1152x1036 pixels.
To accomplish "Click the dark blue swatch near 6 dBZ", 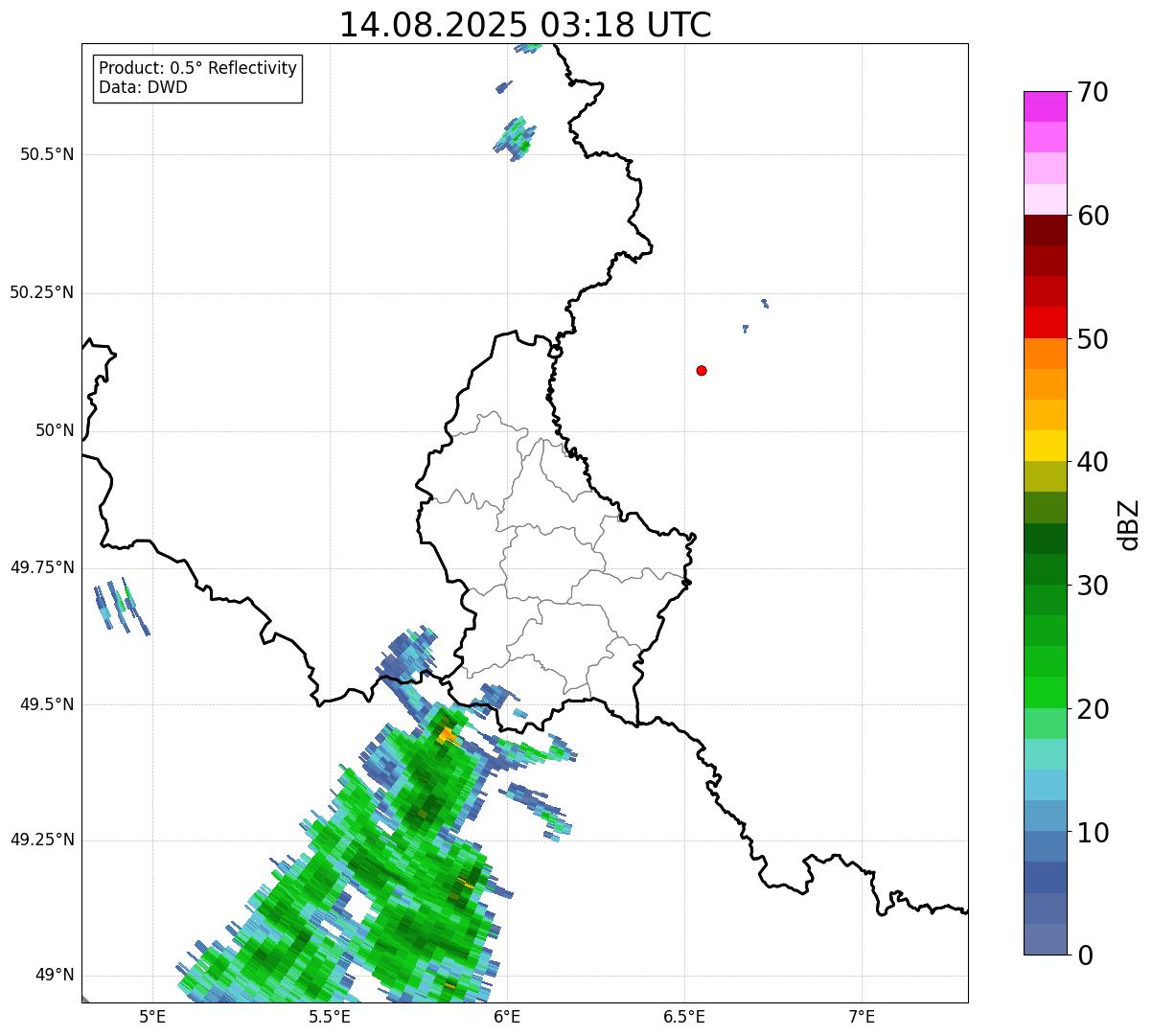I will coord(1045,877).
